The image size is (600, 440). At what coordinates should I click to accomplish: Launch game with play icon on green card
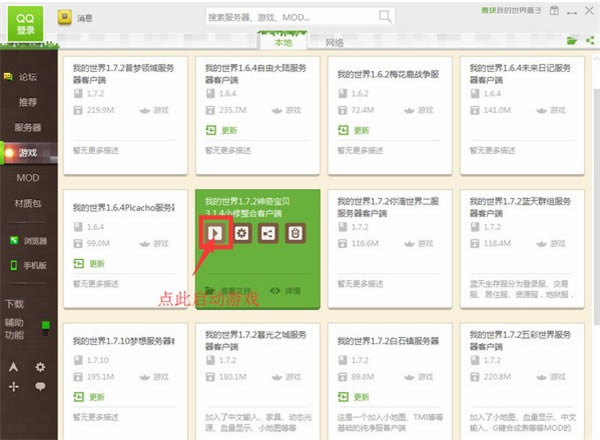point(215,233)
